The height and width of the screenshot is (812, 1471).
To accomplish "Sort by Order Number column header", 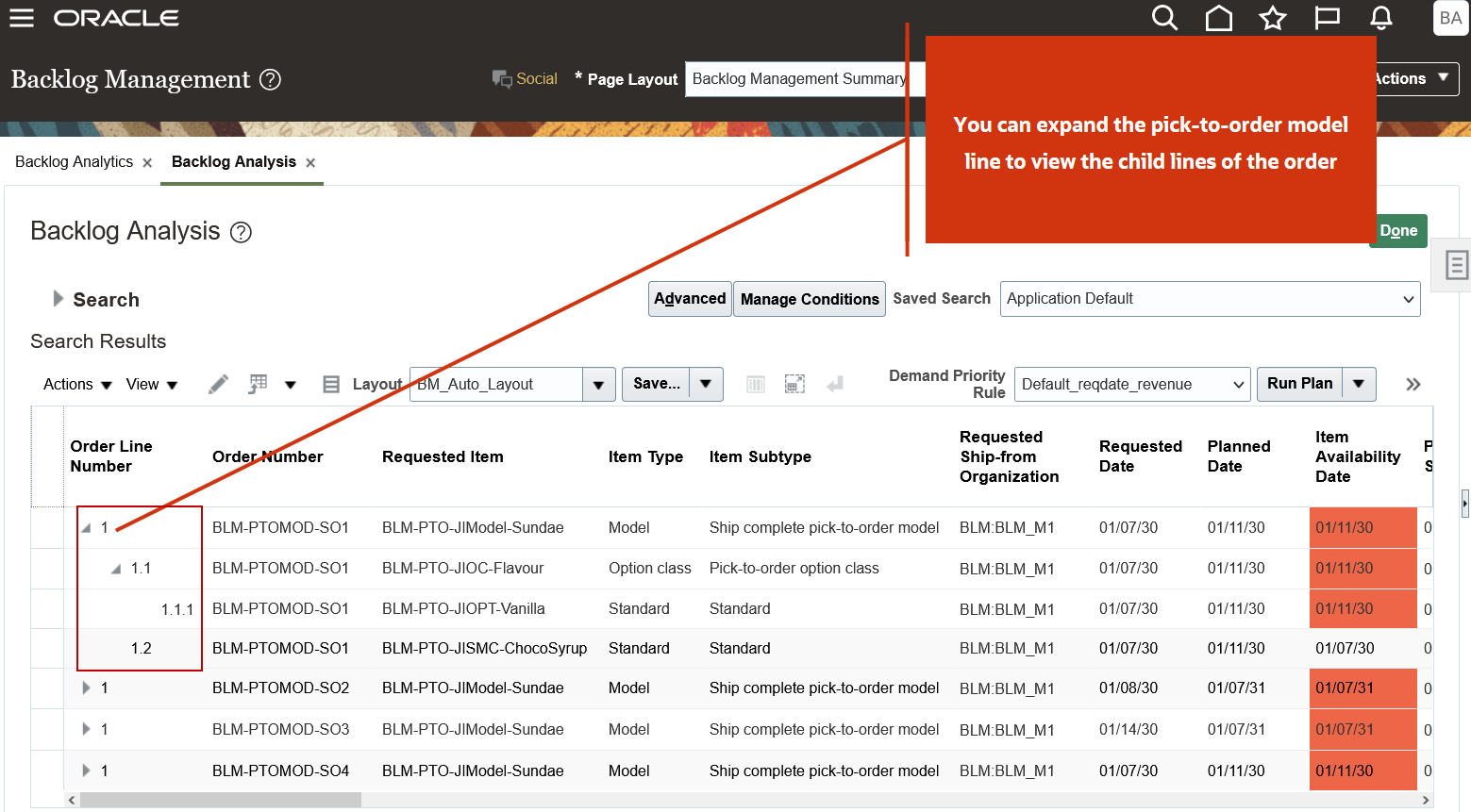I will pyautogui.click(x=268, y=456).
